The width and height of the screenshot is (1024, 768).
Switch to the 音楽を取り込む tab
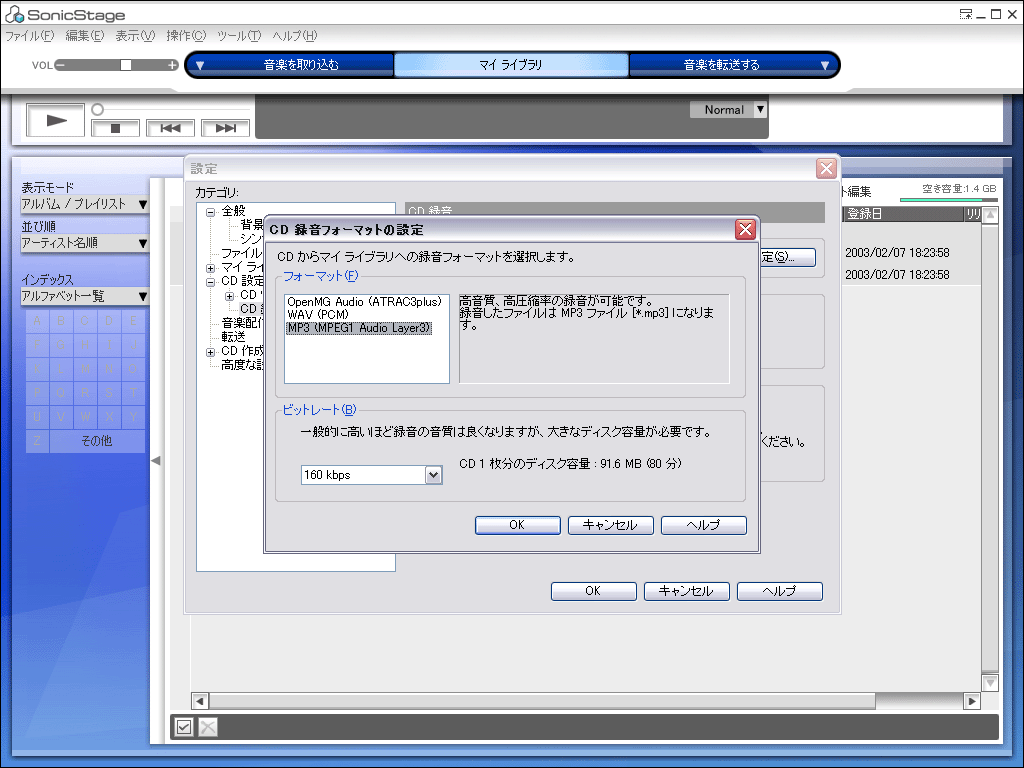point(301,65)
